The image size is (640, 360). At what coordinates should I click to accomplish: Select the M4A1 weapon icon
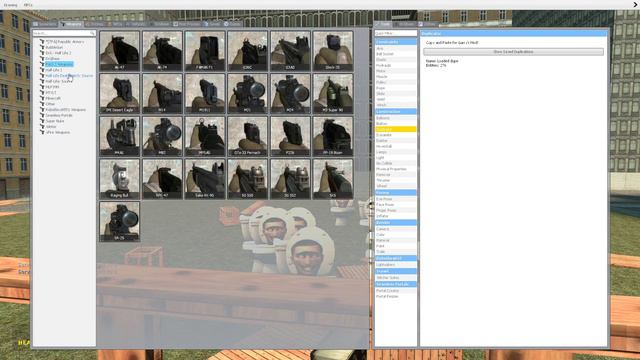[120, 136]
